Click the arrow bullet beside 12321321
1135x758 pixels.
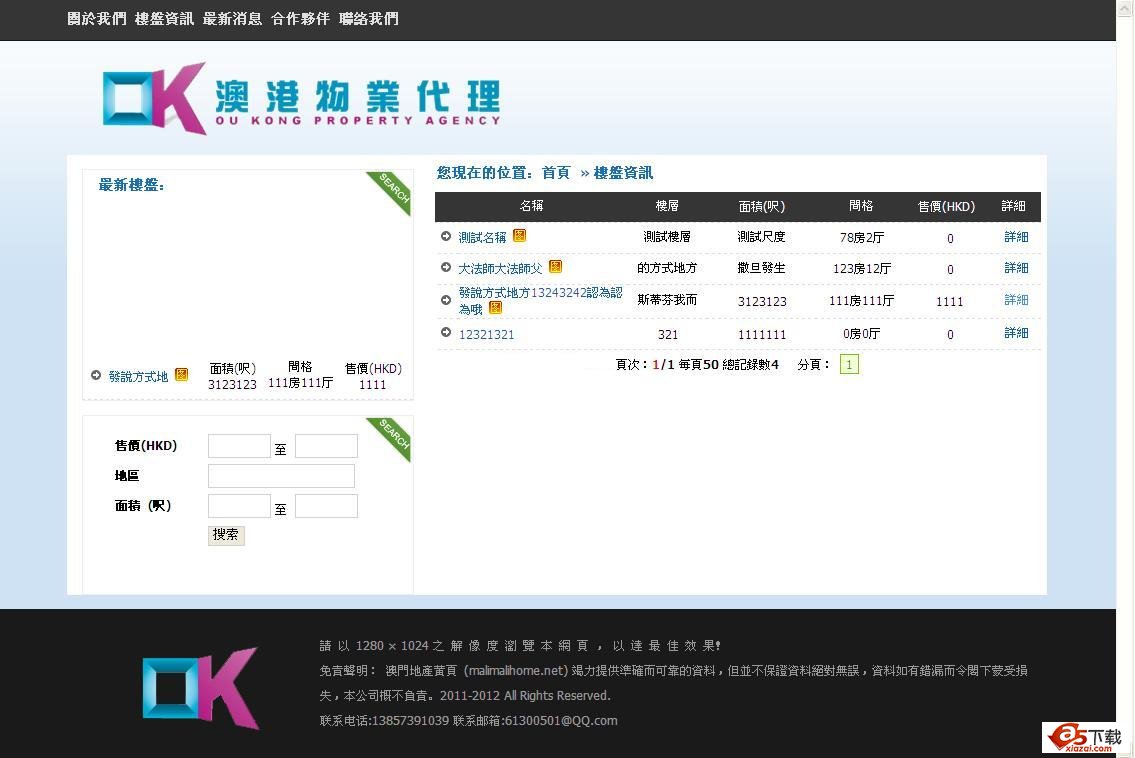click(x=446, y=332)
